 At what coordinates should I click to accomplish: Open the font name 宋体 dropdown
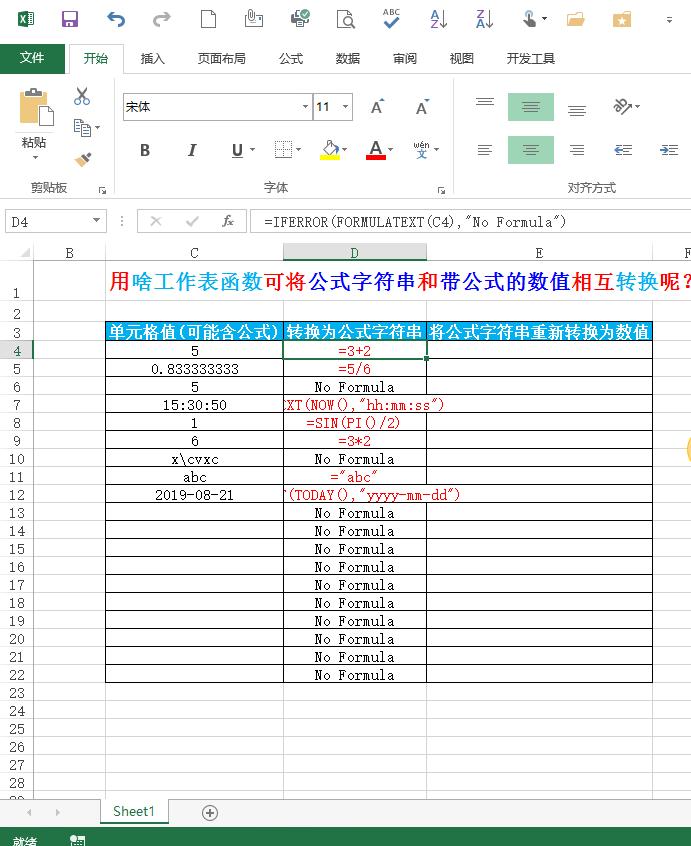pyautogui.click(x=305, y=106)
